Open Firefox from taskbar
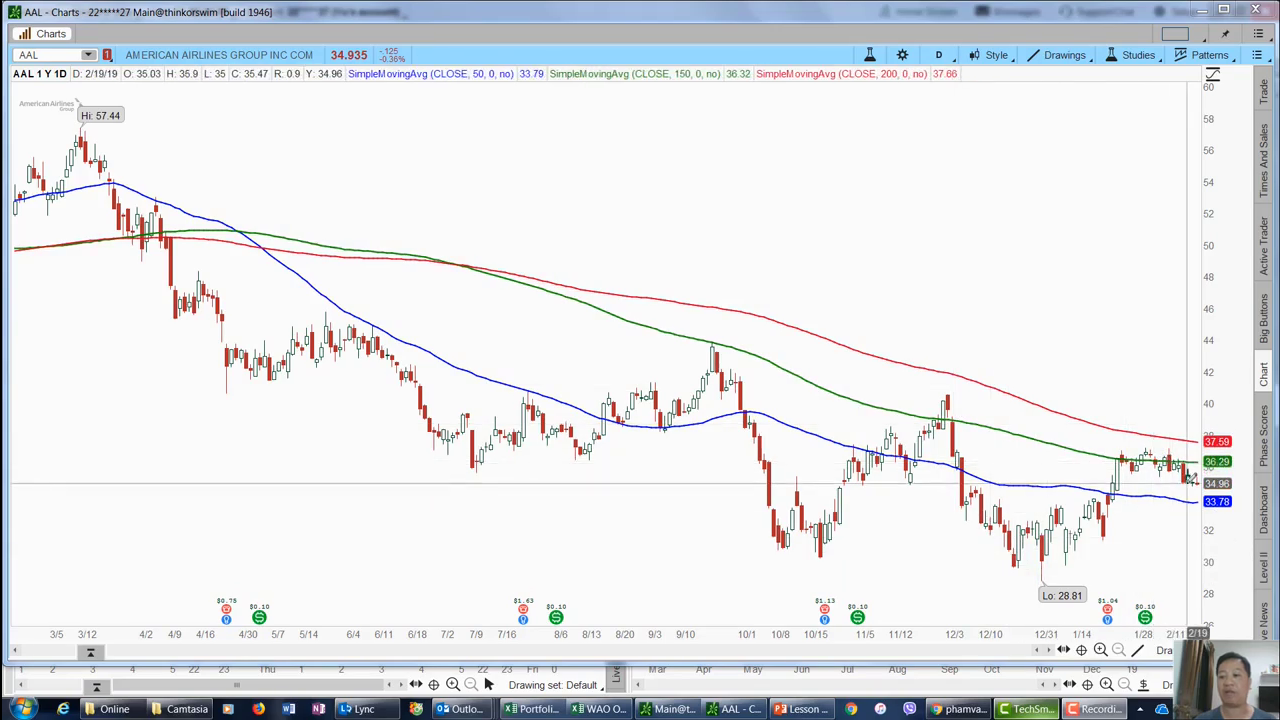The width and height of the screenshot is (1280, 720). pos(258,709)
